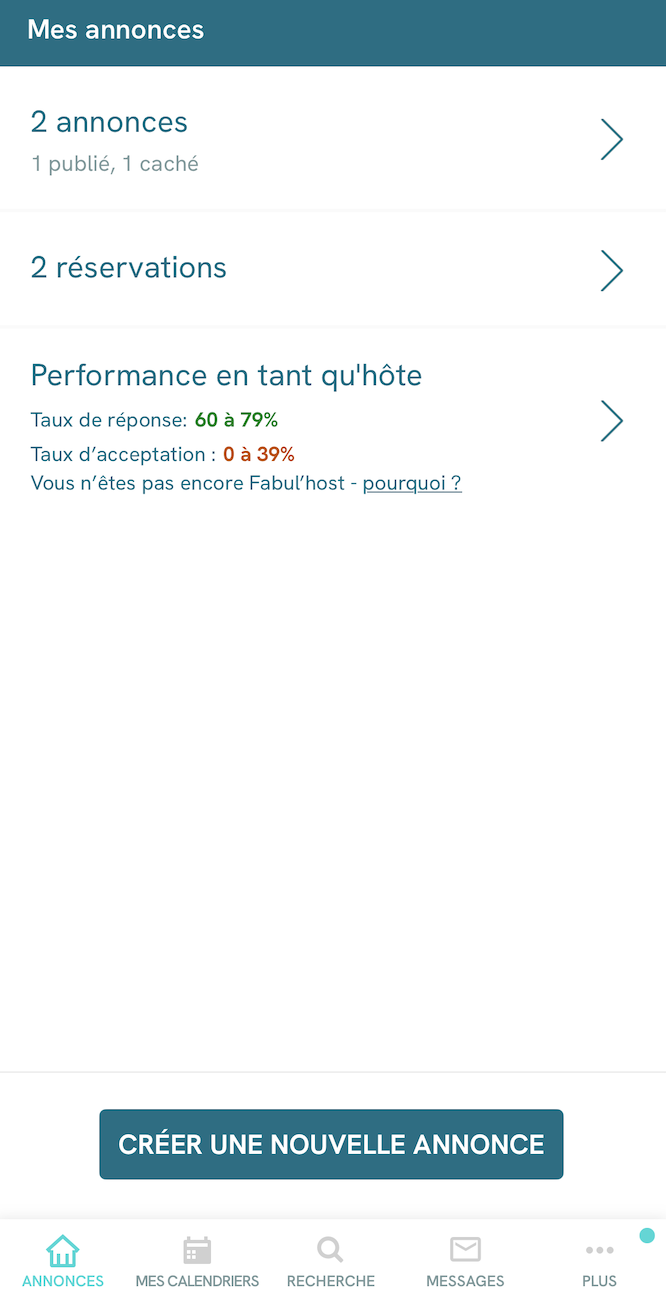The width and height of the screenshot is (666, 1308).
Task: Click the green response rate "60 à 79%"
Action: pyautogui.click(x=236, y=420)
